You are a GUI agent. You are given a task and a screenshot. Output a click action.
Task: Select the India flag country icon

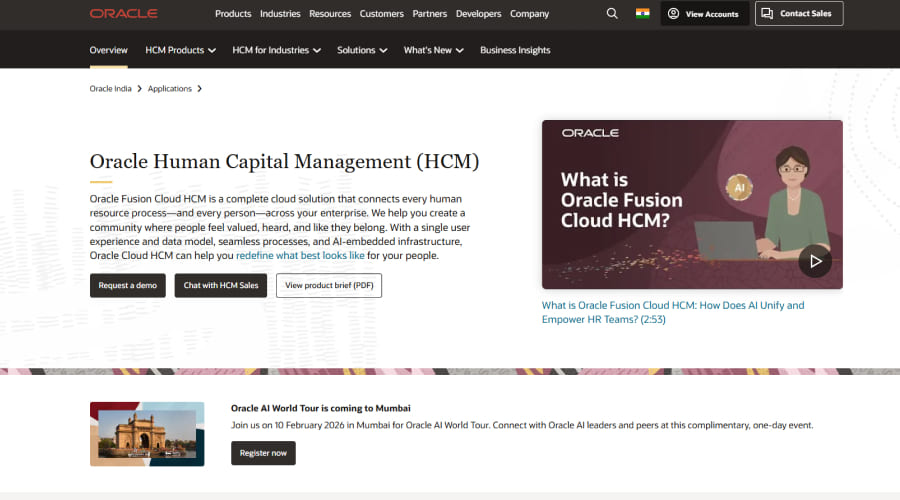tap(642, 13)
